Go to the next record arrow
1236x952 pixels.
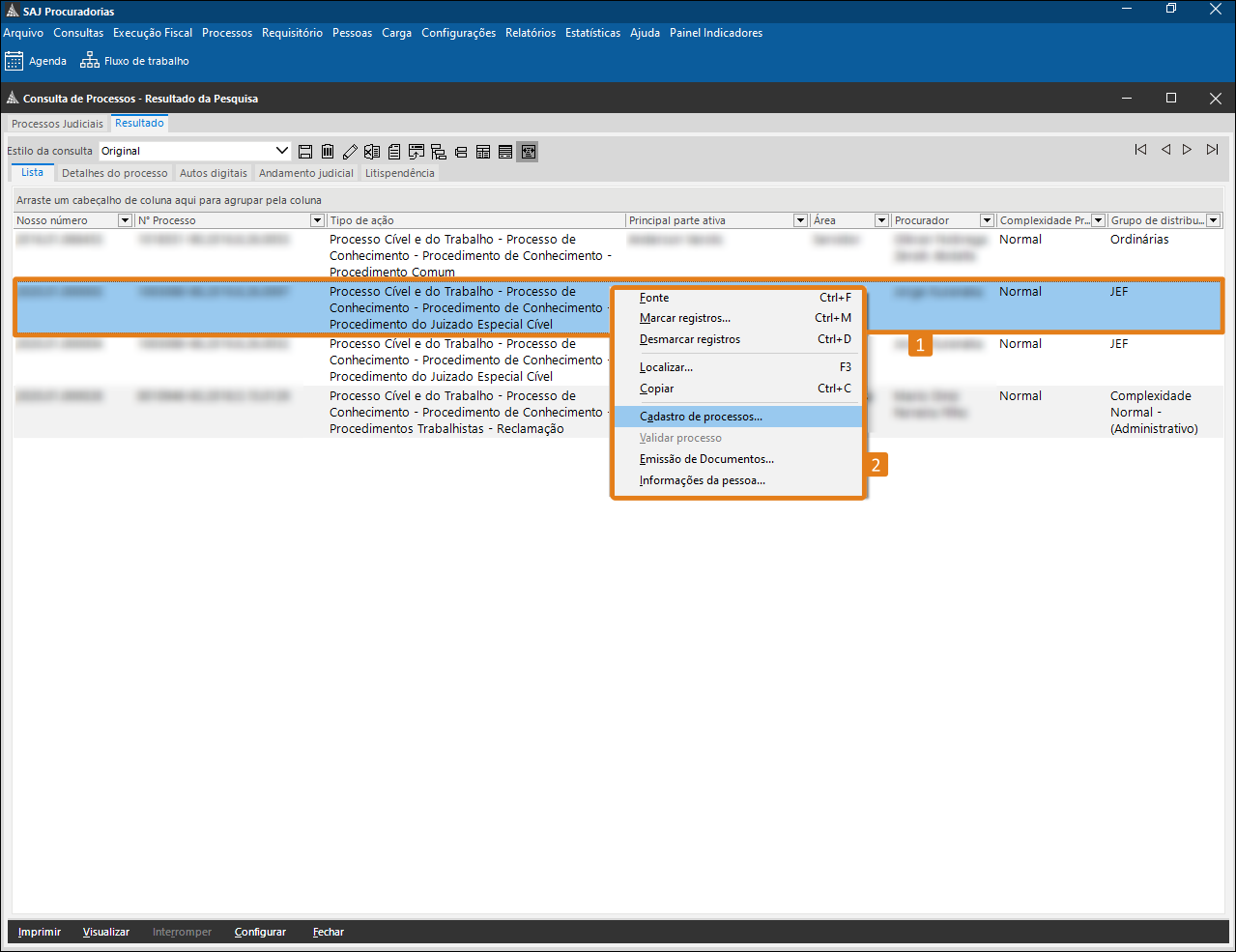click(1187, 150)
